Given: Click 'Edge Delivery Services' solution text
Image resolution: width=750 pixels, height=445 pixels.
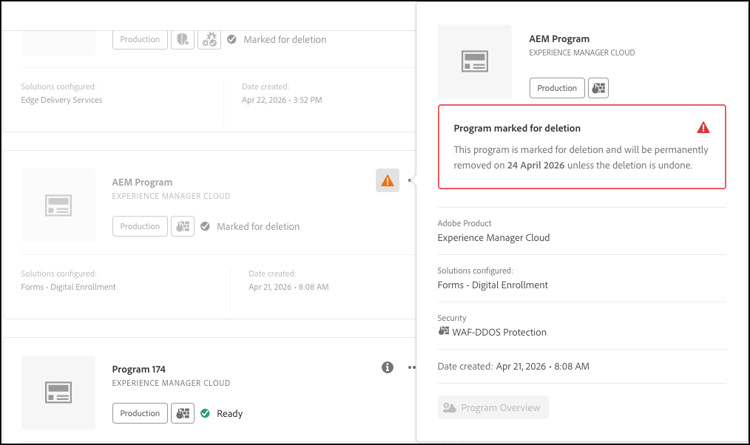Looking at the screenshot, I should point(62,100).
